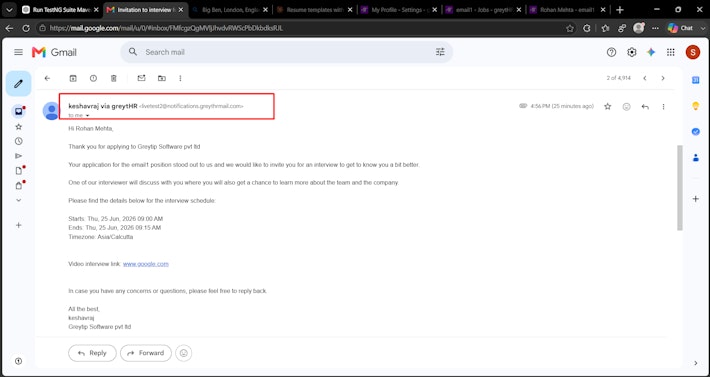Open the www.google.com video interview link
The image size is (710, 377).
[x=146, y=264]
